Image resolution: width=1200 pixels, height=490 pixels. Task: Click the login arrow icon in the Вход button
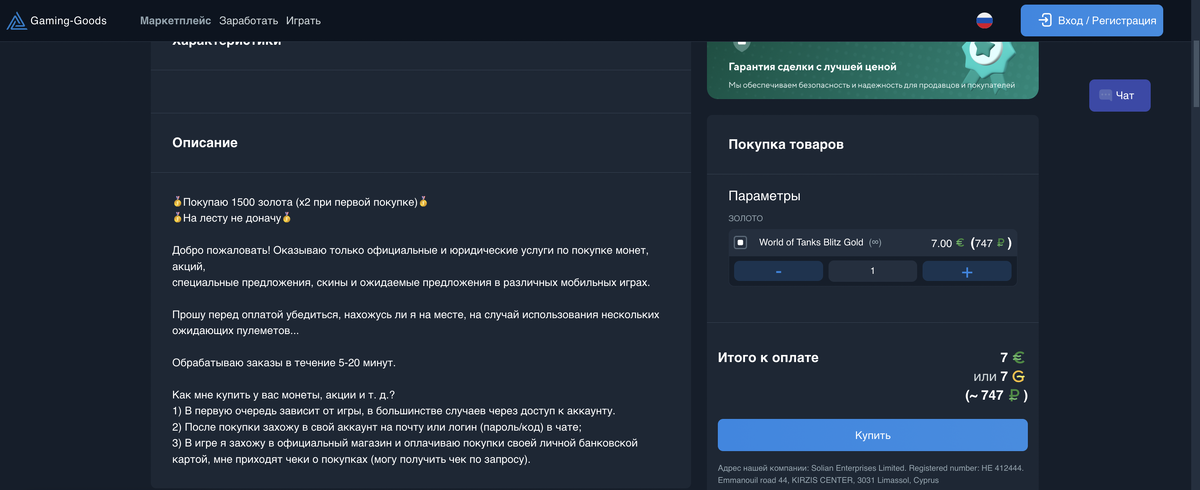point(1045,20)
